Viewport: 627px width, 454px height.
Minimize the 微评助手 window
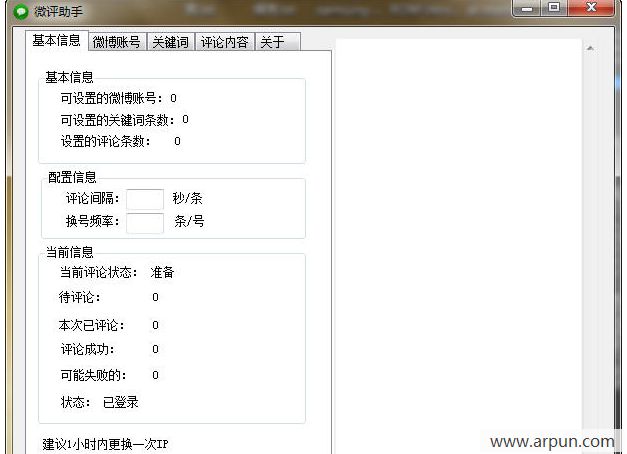coord(527,8)
